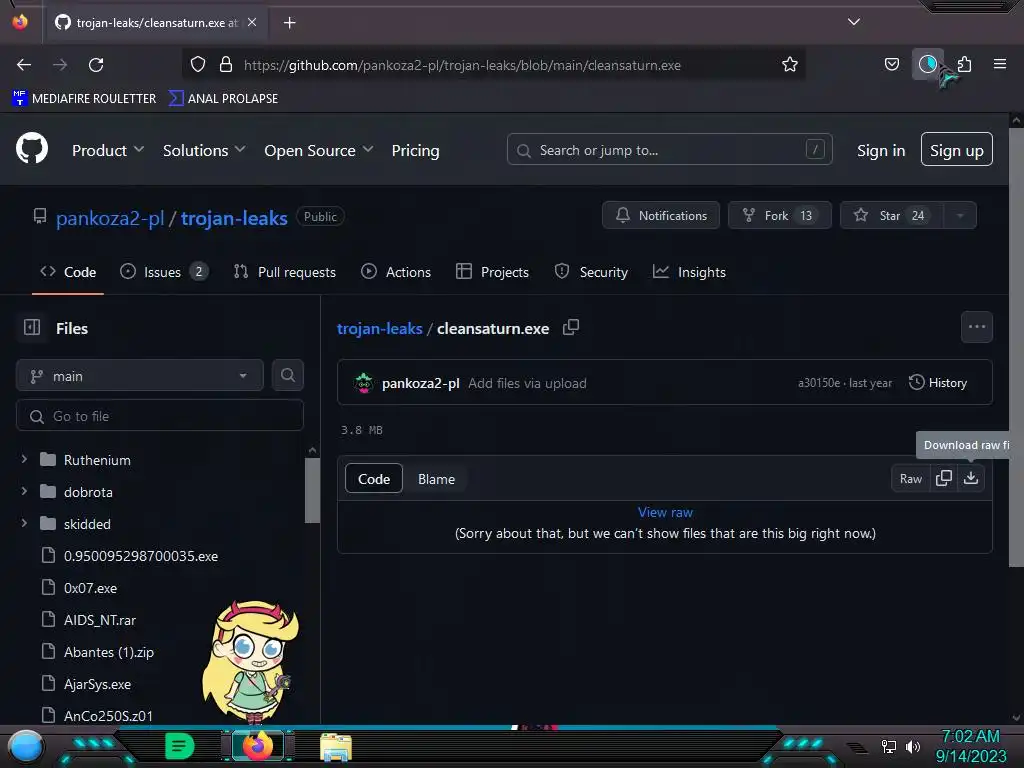Copy raw file contents icon
This screenshot has height=768, width=1024.
coord(944,478)
